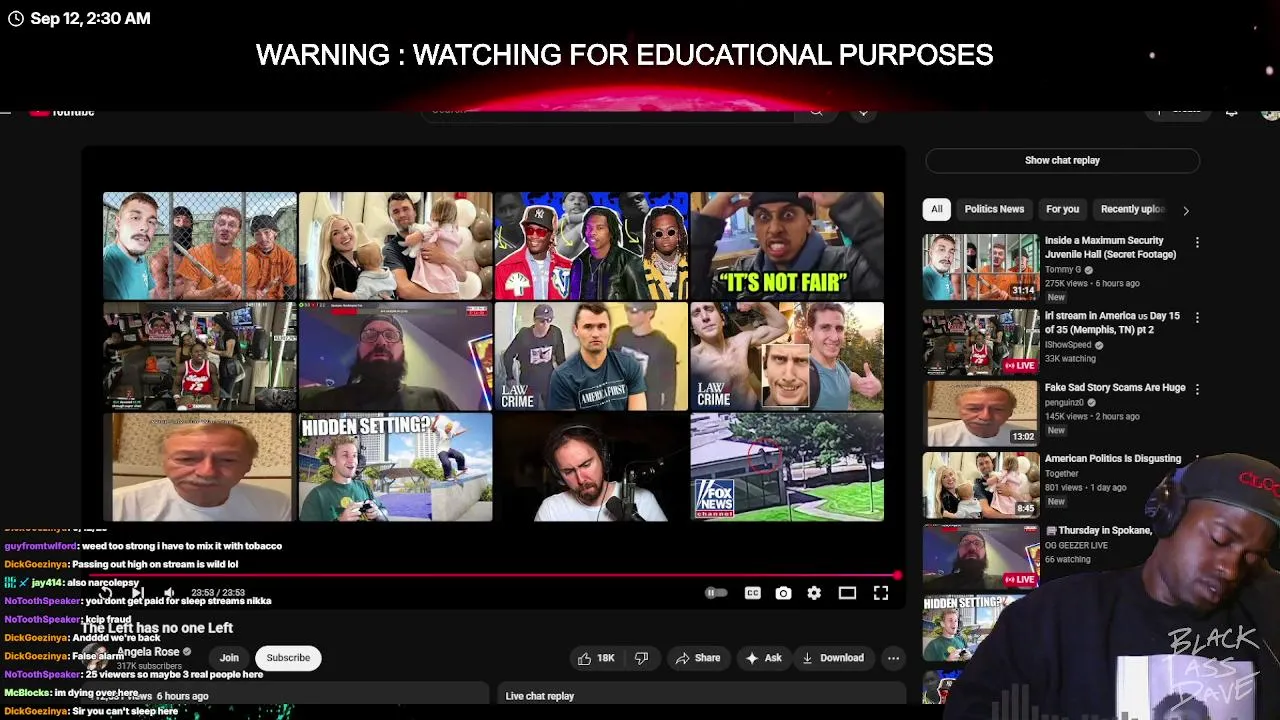Subscribe to Angela Rose
This screenshot has width=1280, height=720.
288,658
